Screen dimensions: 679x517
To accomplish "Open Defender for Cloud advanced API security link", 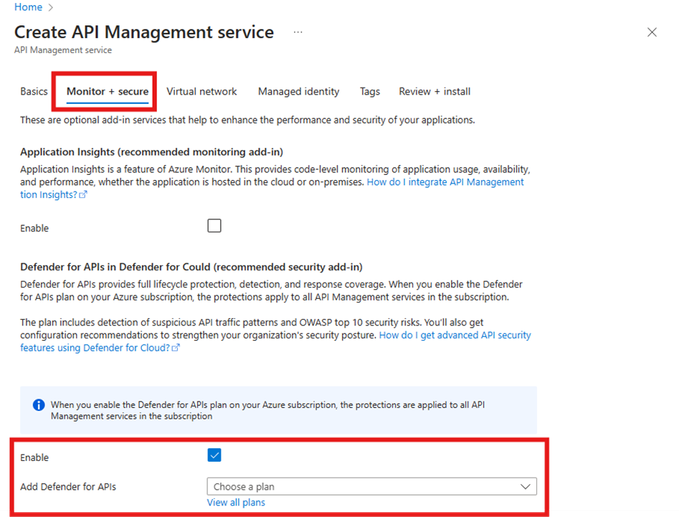I will click(x=455, y=335).
